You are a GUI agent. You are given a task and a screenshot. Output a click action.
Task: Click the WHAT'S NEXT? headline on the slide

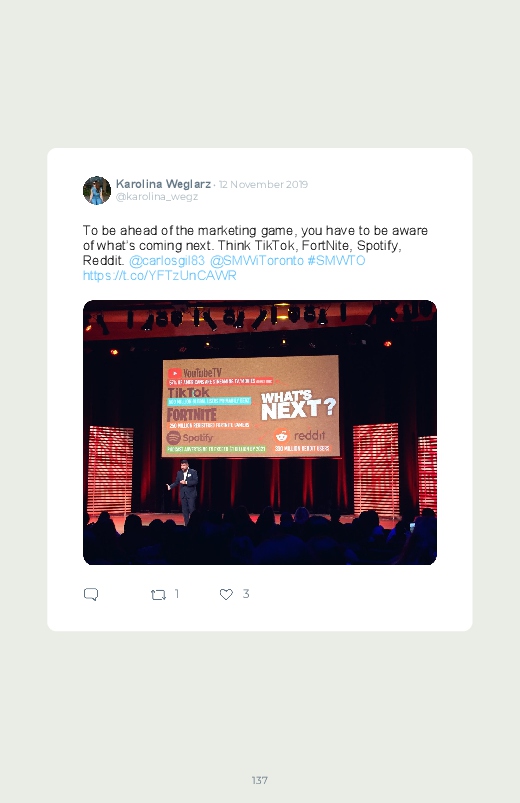(x=298, y=406)
